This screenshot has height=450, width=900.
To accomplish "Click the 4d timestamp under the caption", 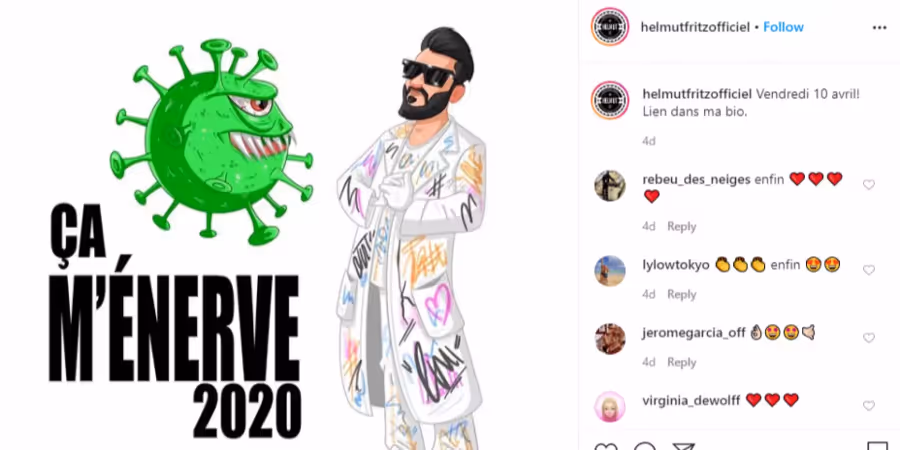I will tap(649, 141).
